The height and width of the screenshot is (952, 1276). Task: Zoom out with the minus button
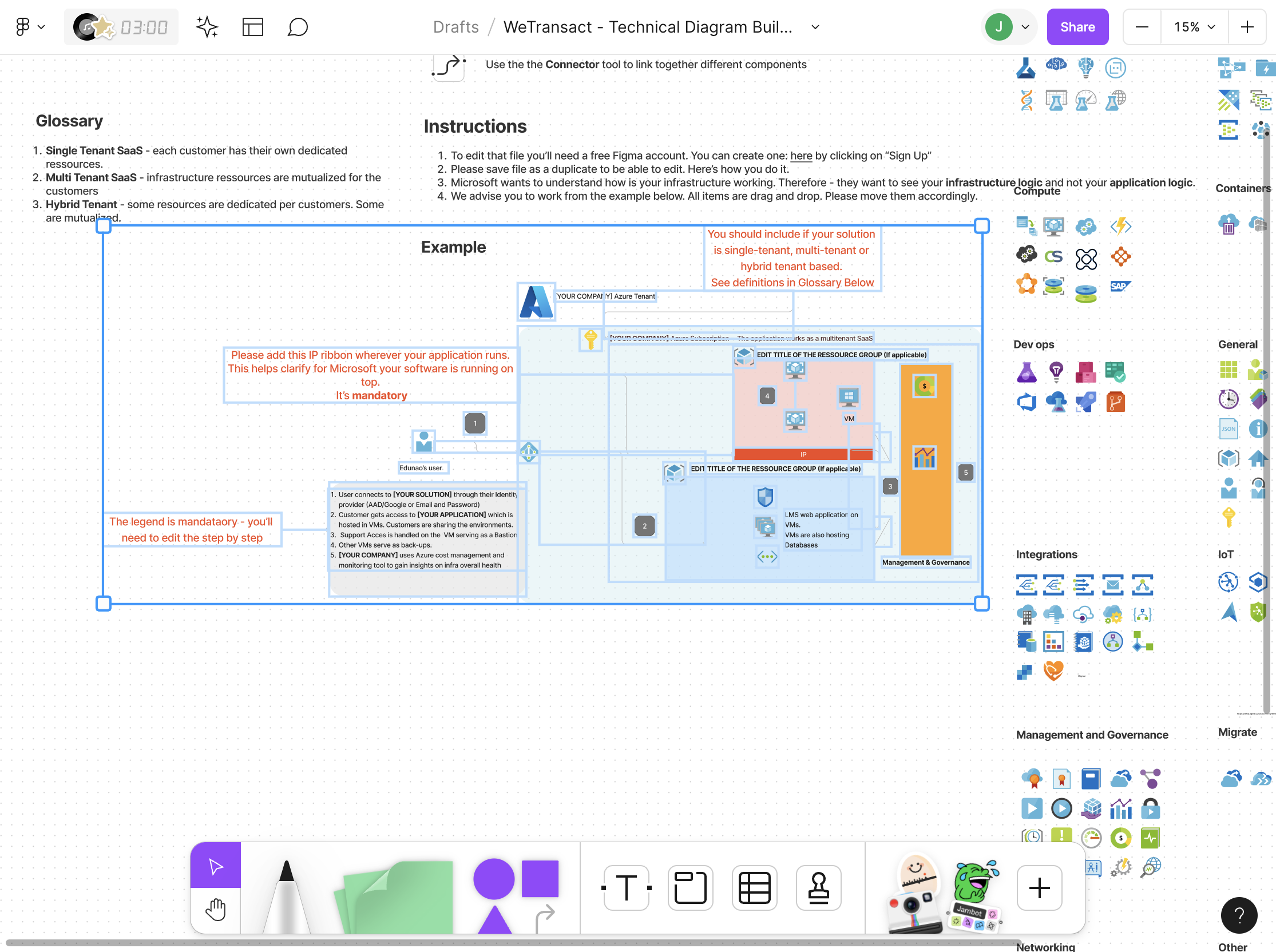click(1142, 27)
